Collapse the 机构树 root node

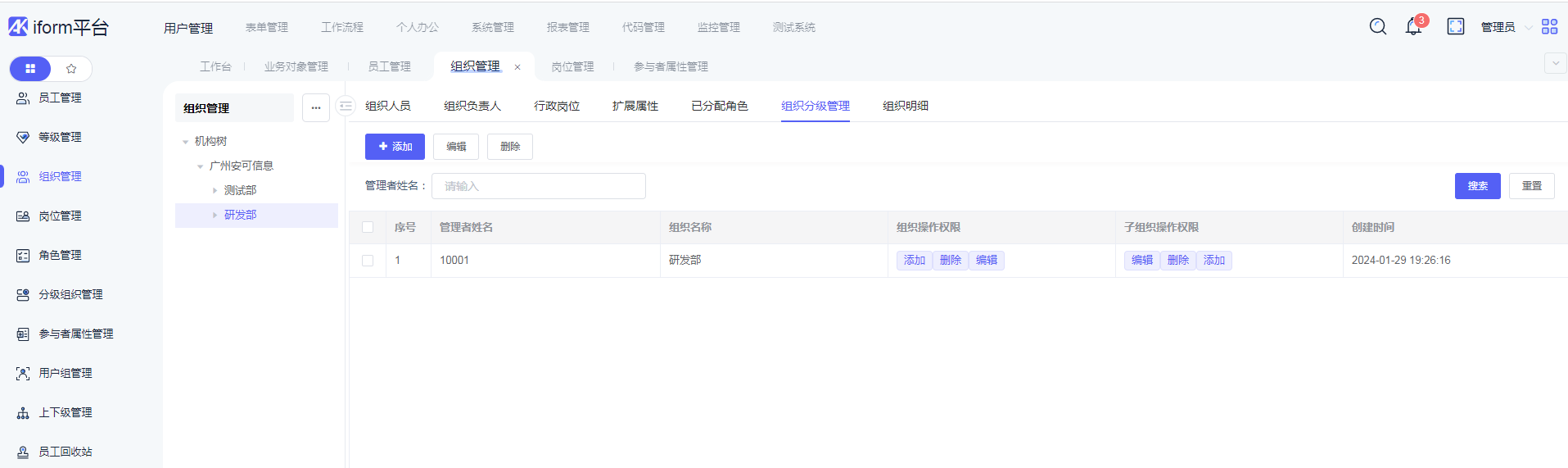tap(186, 142)
